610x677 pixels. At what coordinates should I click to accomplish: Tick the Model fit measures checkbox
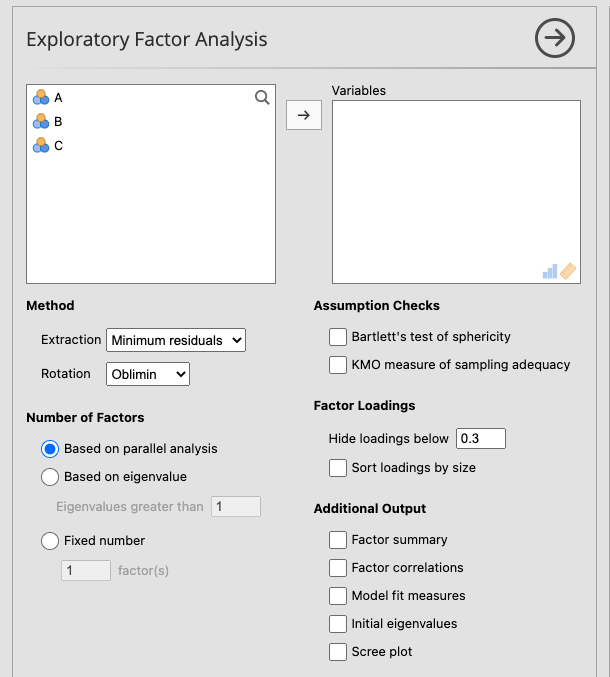click(338, 596)
